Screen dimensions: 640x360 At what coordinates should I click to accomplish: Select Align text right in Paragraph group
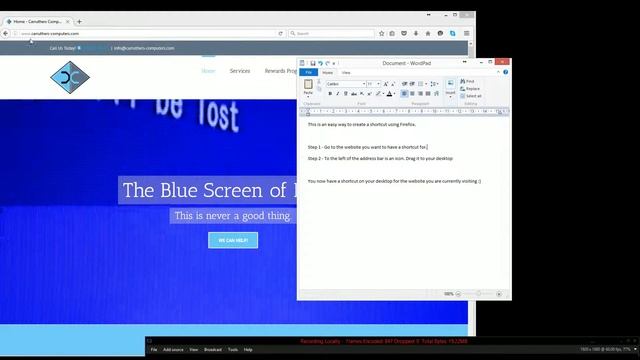420,94
